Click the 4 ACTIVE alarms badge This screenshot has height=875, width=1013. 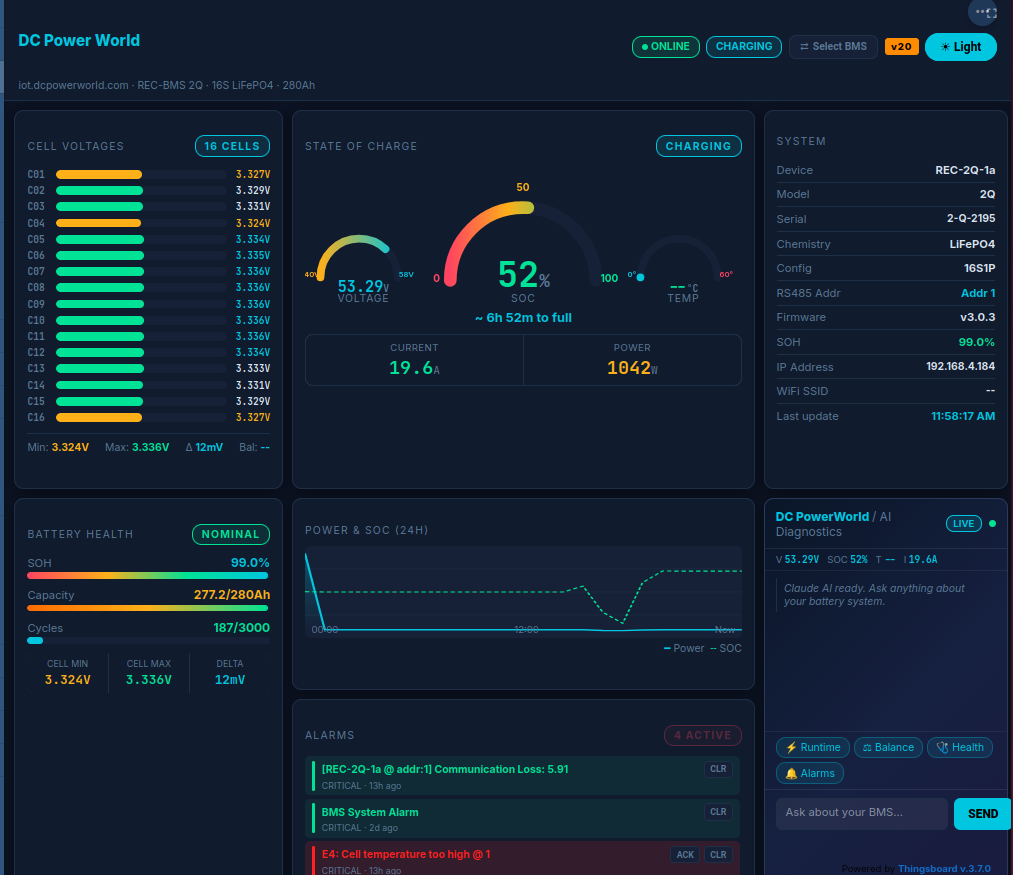[x=702, y=735]
